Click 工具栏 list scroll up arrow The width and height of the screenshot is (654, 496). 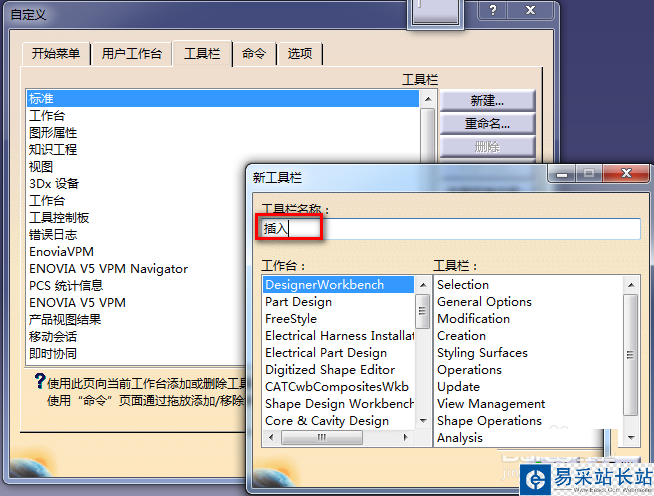pos(631,285)
